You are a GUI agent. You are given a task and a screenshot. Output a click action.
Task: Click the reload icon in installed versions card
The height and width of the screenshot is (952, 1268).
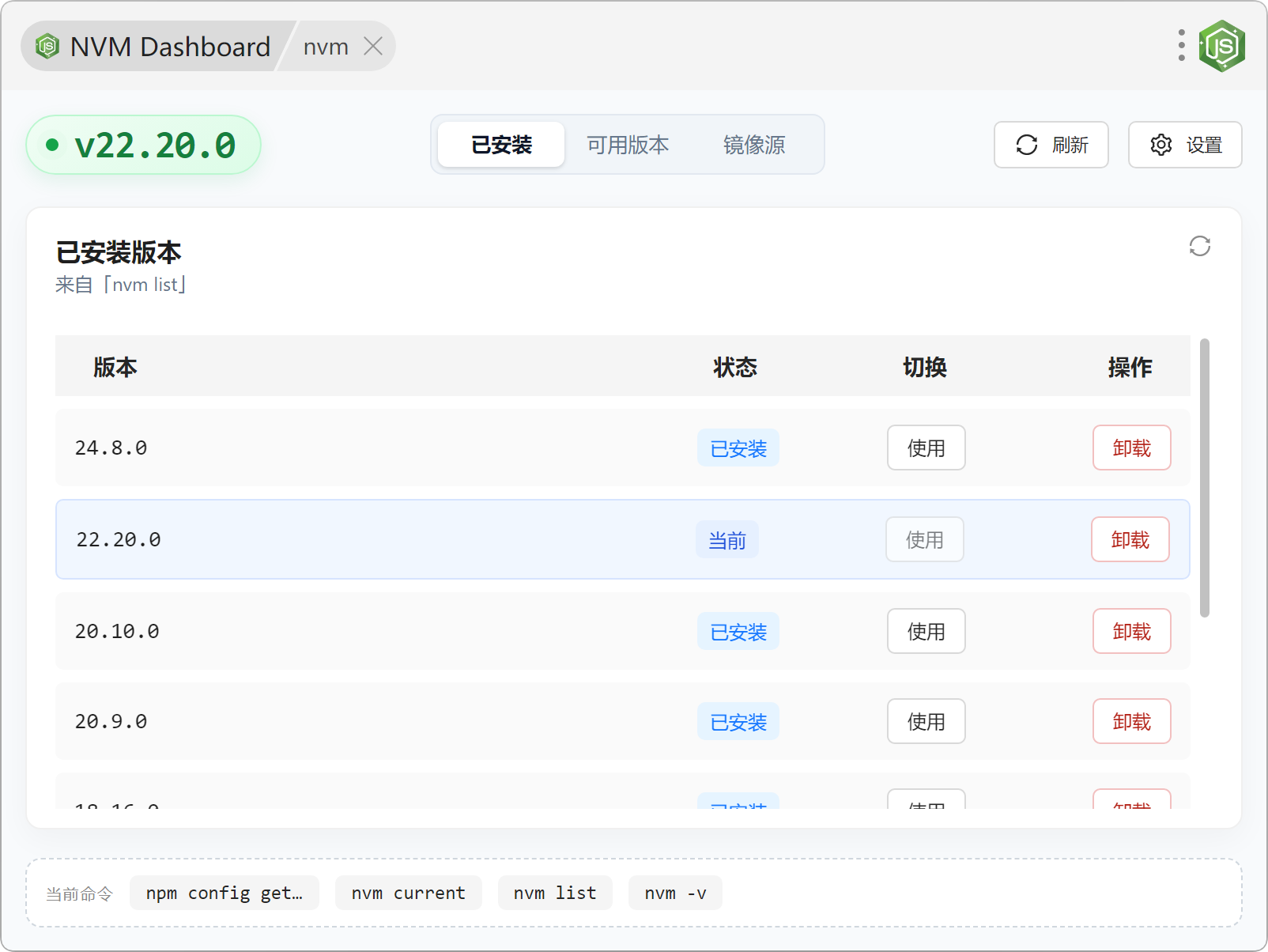[1199, 246]
